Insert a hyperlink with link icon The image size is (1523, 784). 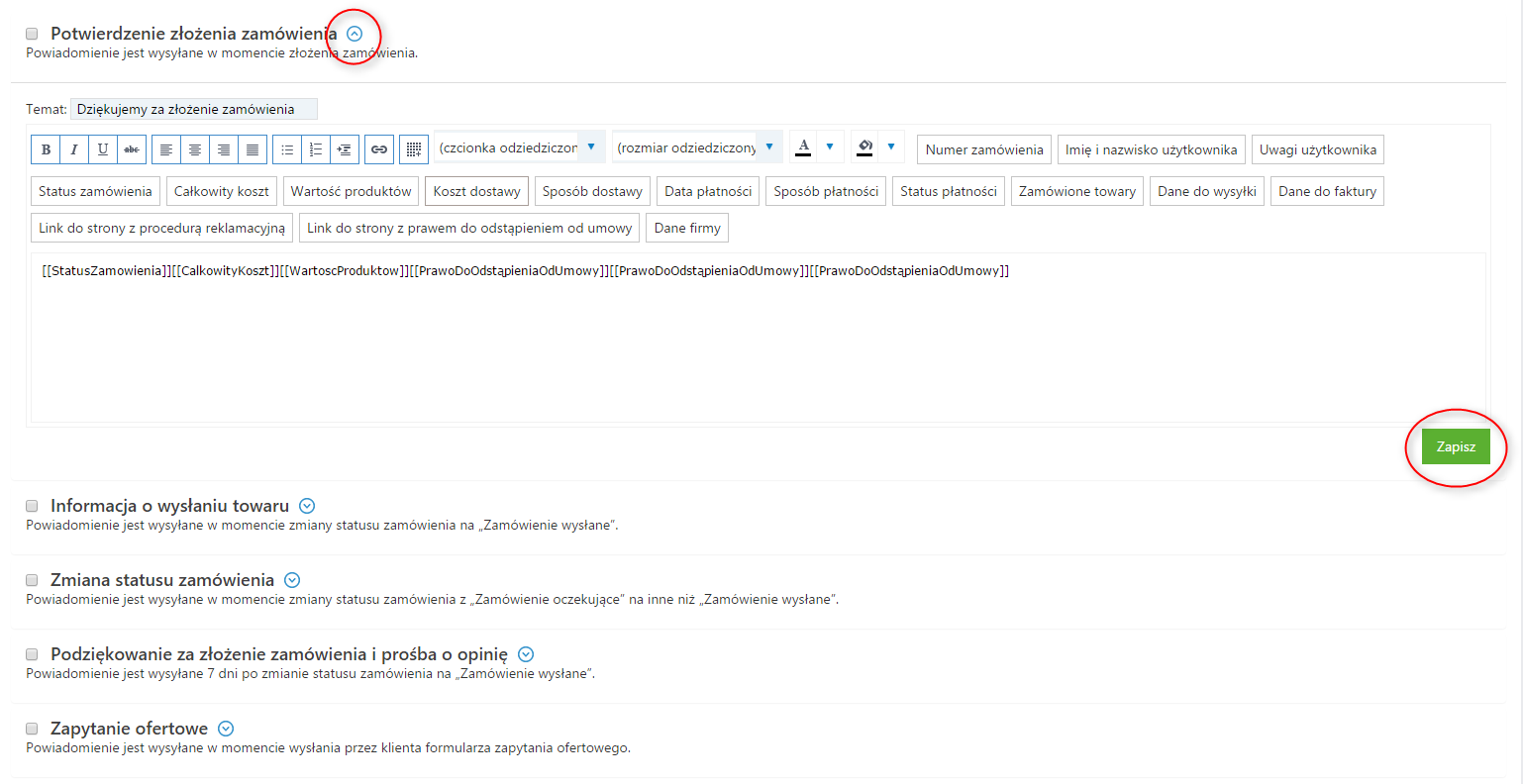[x=379, y=149]
